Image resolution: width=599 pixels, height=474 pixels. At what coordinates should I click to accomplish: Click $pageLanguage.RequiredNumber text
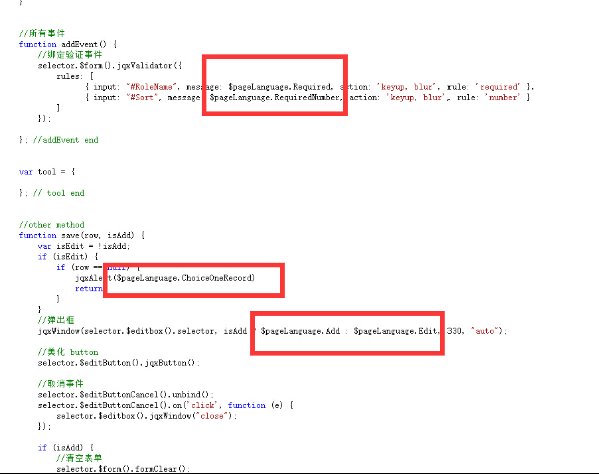tap(275, 97)
